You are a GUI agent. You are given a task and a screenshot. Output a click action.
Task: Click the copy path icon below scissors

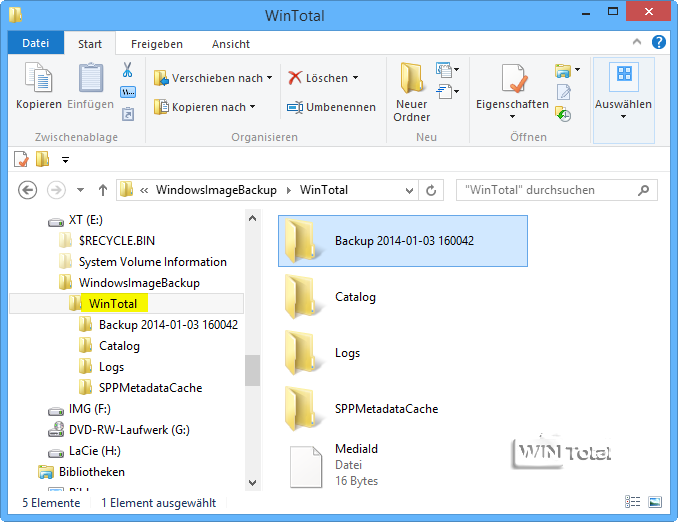pos(128,92)
